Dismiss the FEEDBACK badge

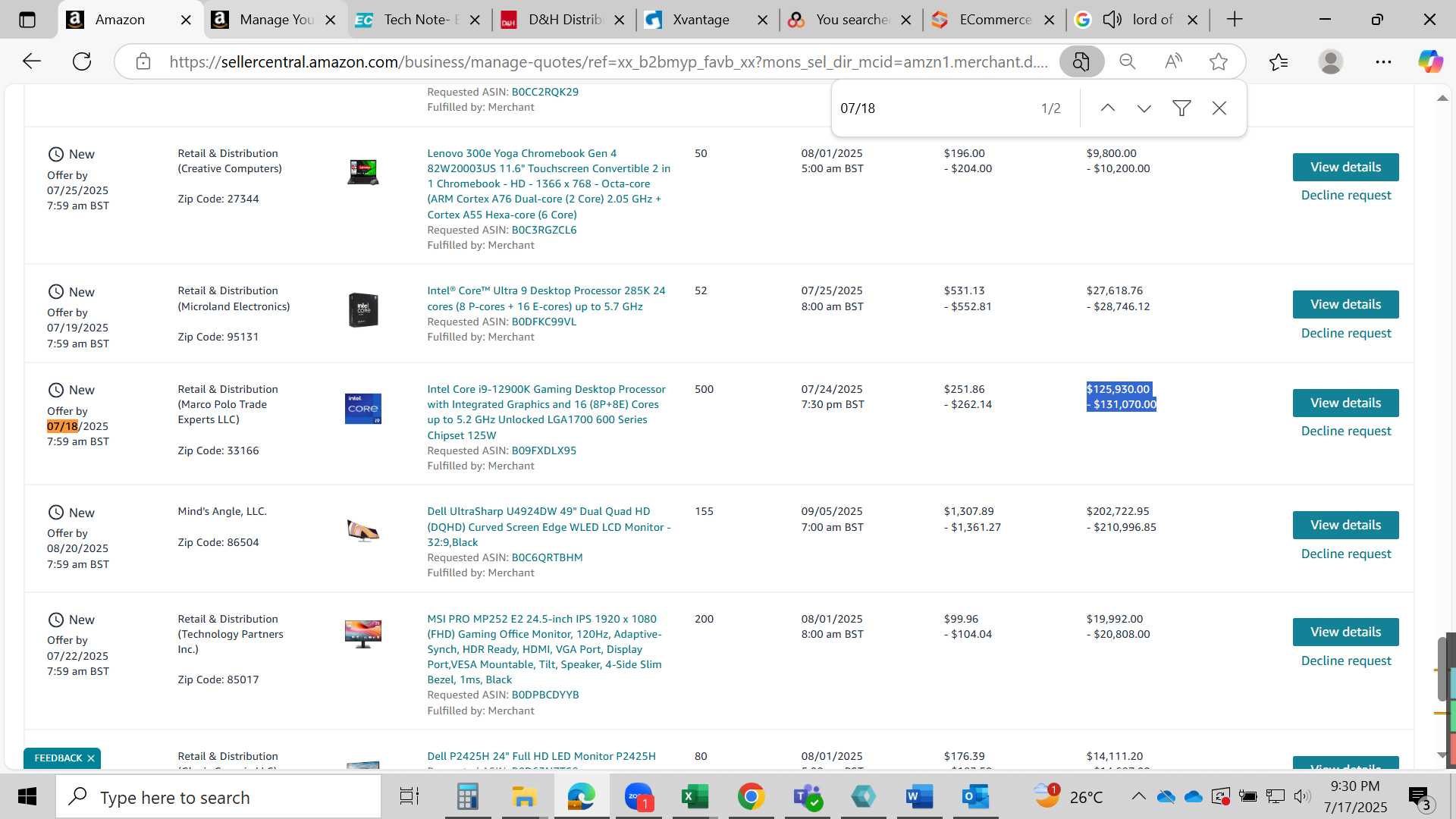point(91,758)
